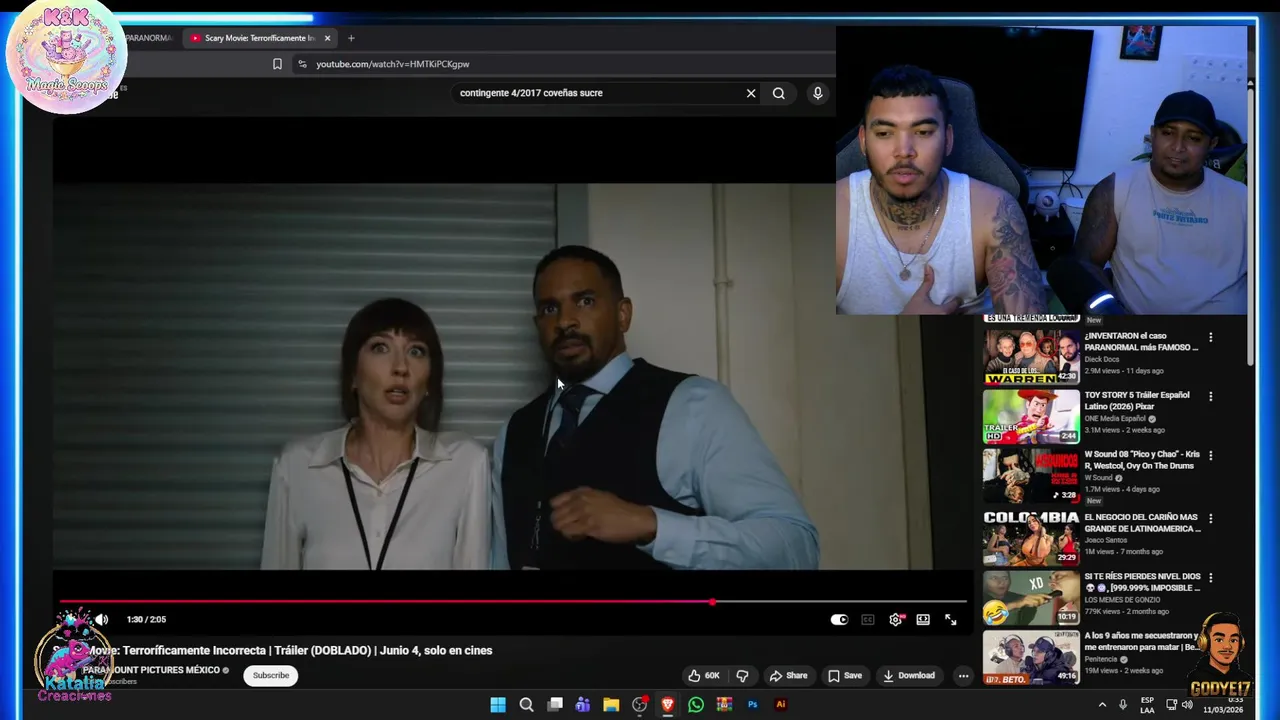Open more actions ellipsis below video
The image size is (1280, 720).
tap(963, 676)
